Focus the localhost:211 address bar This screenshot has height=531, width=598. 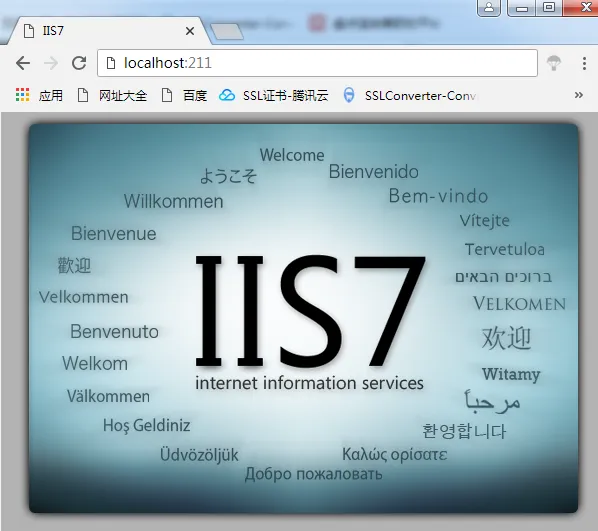click(317, 63)
